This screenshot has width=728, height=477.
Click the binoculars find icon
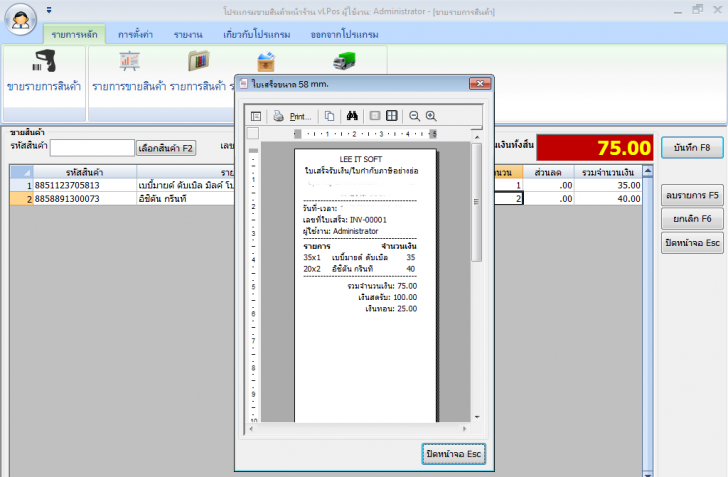[352, 116]
